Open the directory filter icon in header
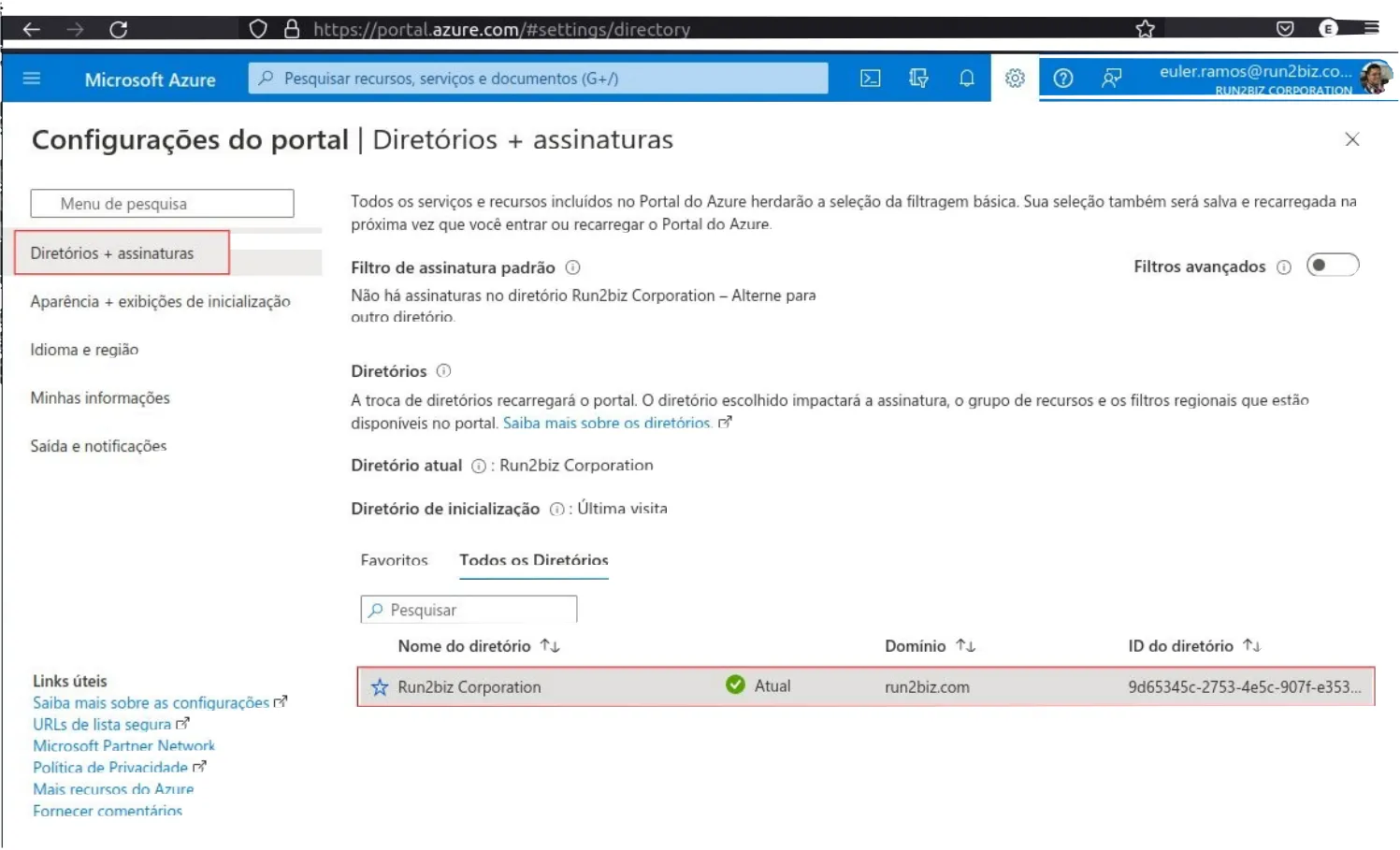 (x=919, y=79)
